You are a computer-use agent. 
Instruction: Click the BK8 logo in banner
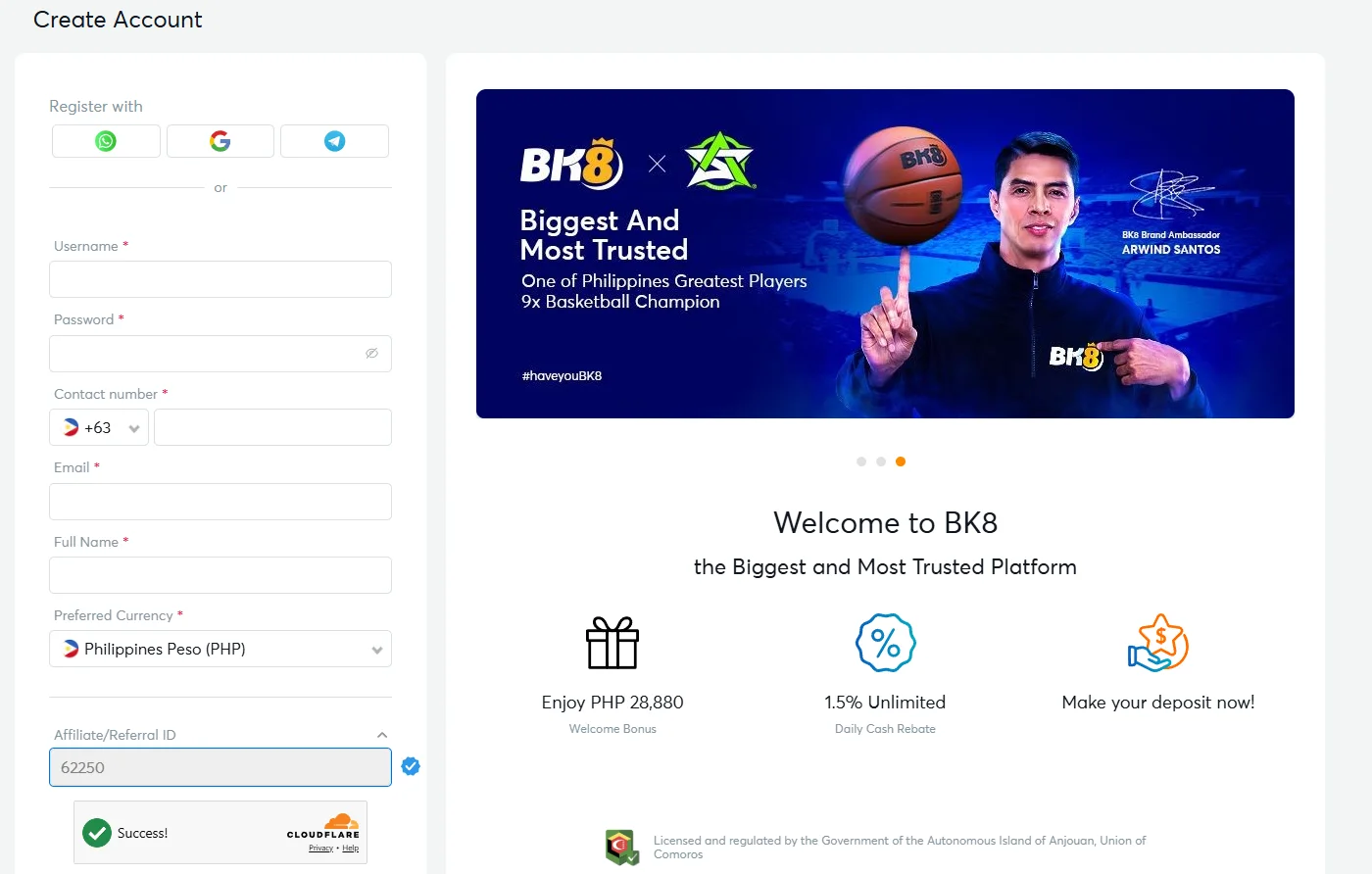coord(571,164)
